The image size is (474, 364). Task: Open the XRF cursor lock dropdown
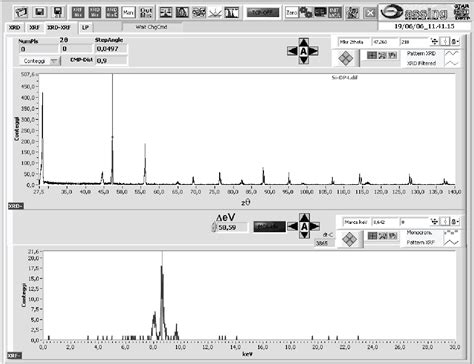455,221
